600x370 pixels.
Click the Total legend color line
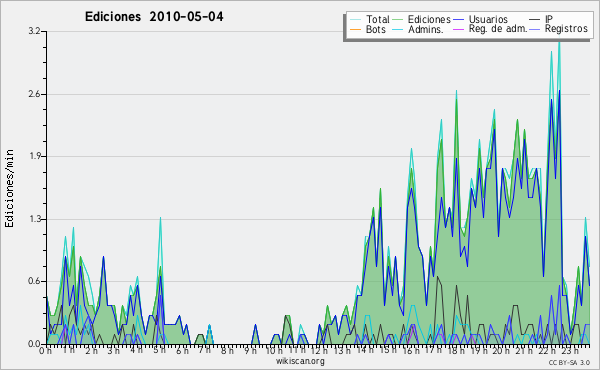tap(355, 20)
